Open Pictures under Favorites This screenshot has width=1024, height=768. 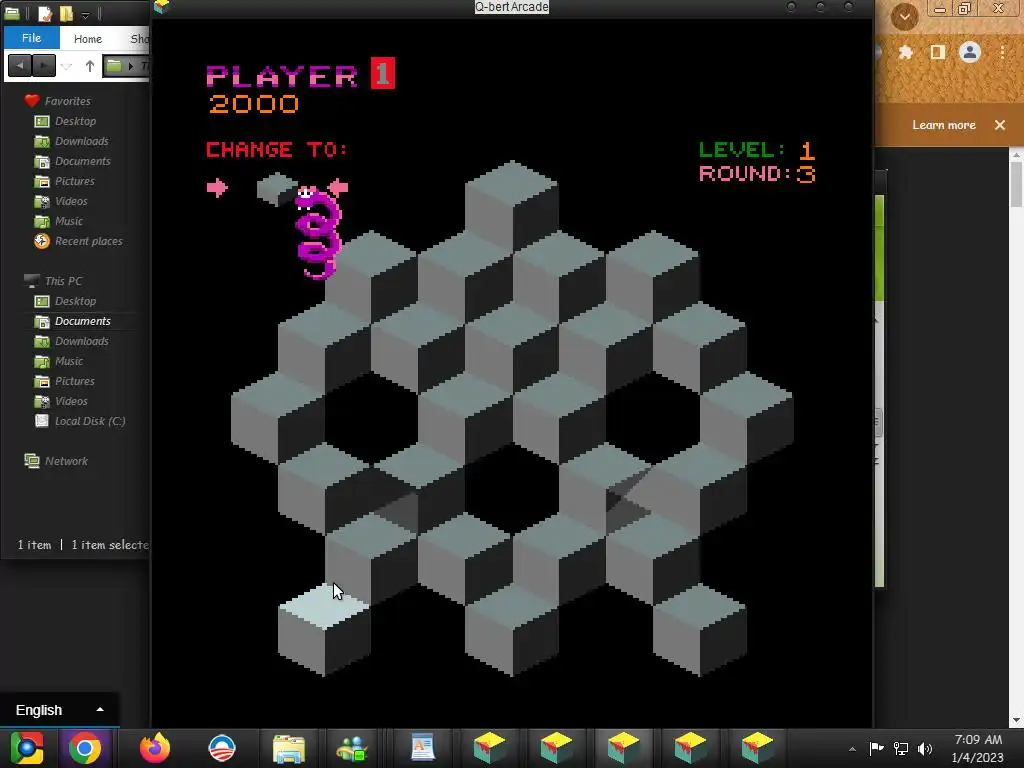[x=74, y=182]
